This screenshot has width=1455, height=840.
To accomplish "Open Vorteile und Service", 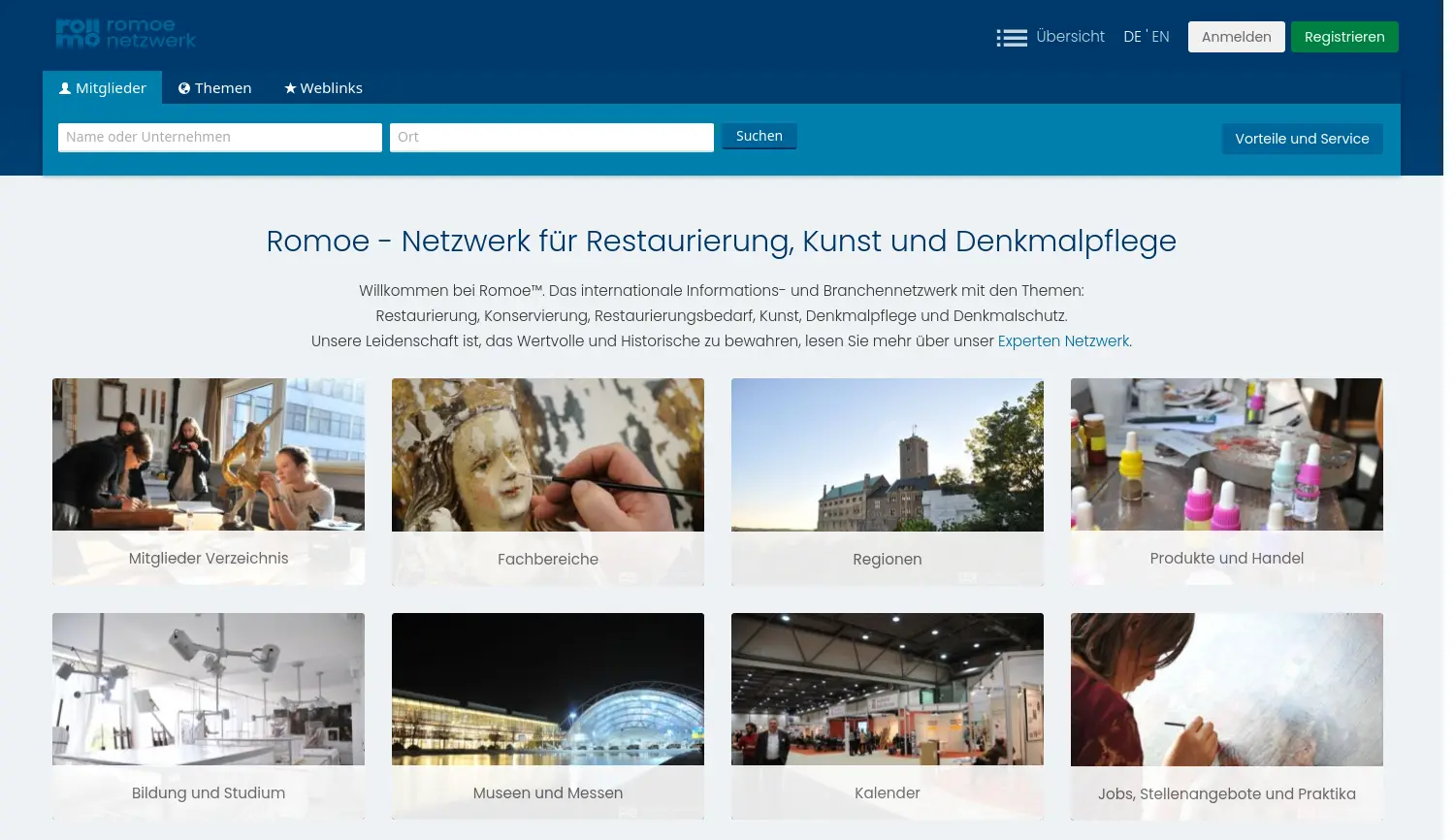I will coord(1302,139).
